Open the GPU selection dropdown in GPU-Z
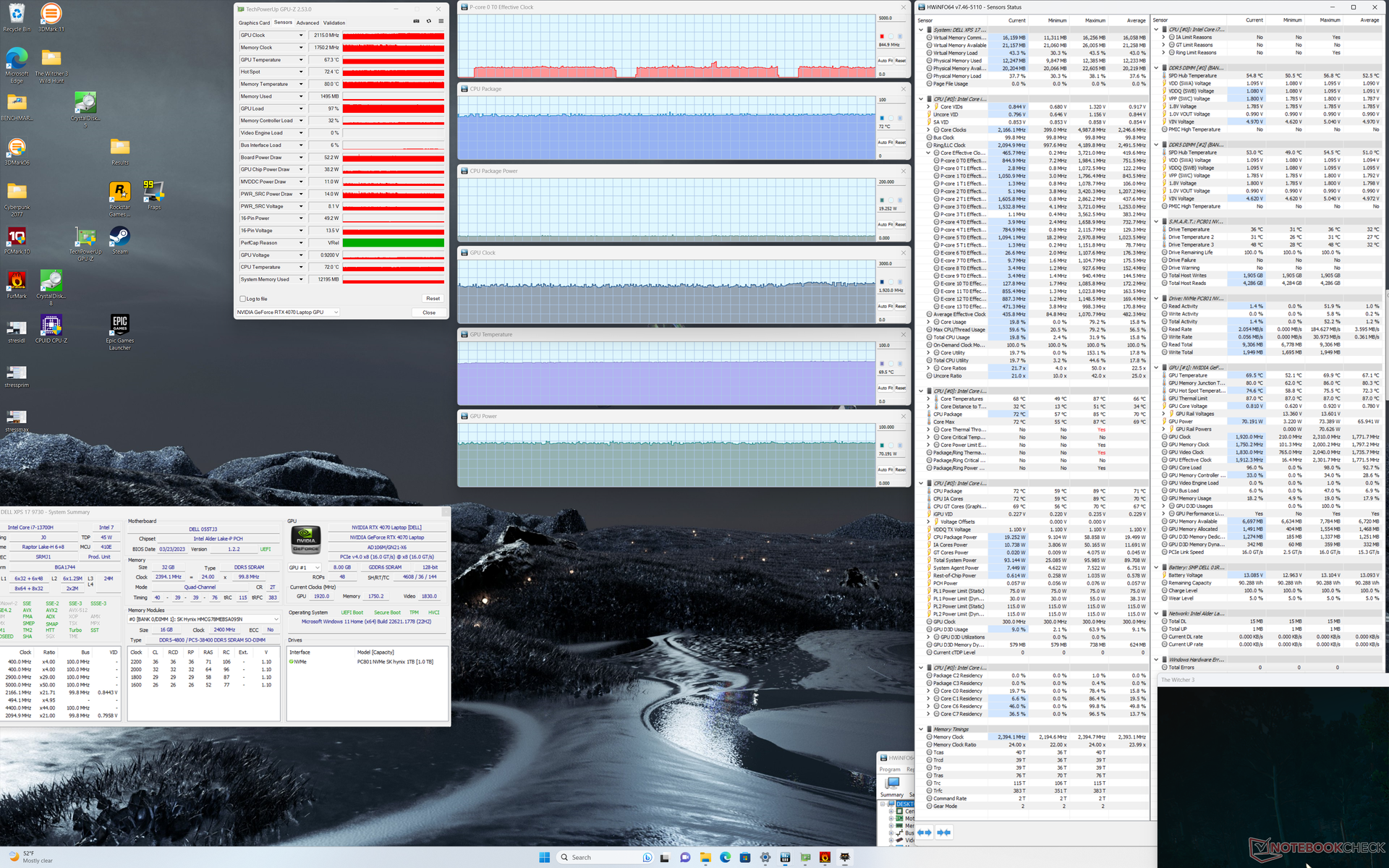 click(x=336, y=312)
